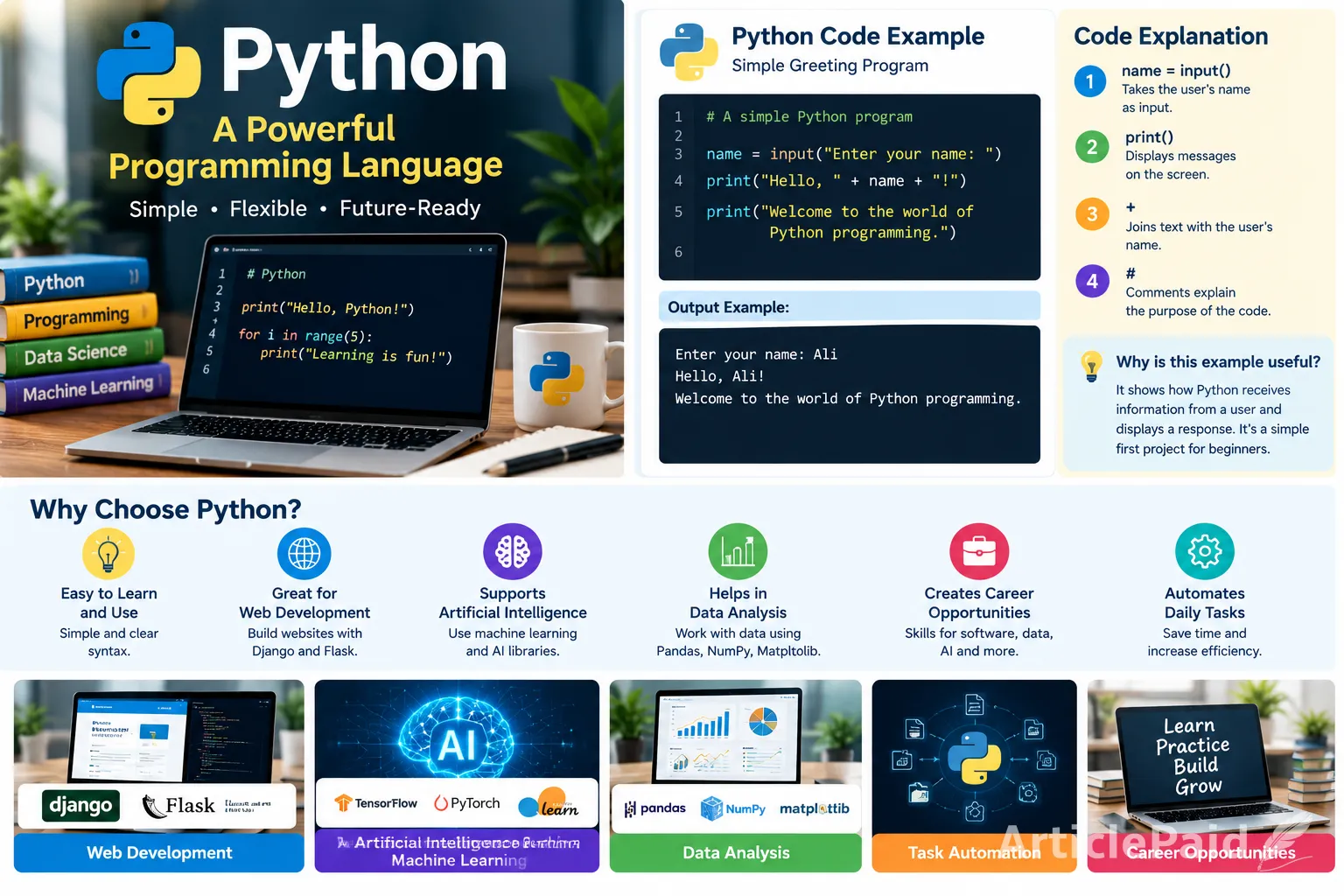Click the pandas logo

point(655,808)
